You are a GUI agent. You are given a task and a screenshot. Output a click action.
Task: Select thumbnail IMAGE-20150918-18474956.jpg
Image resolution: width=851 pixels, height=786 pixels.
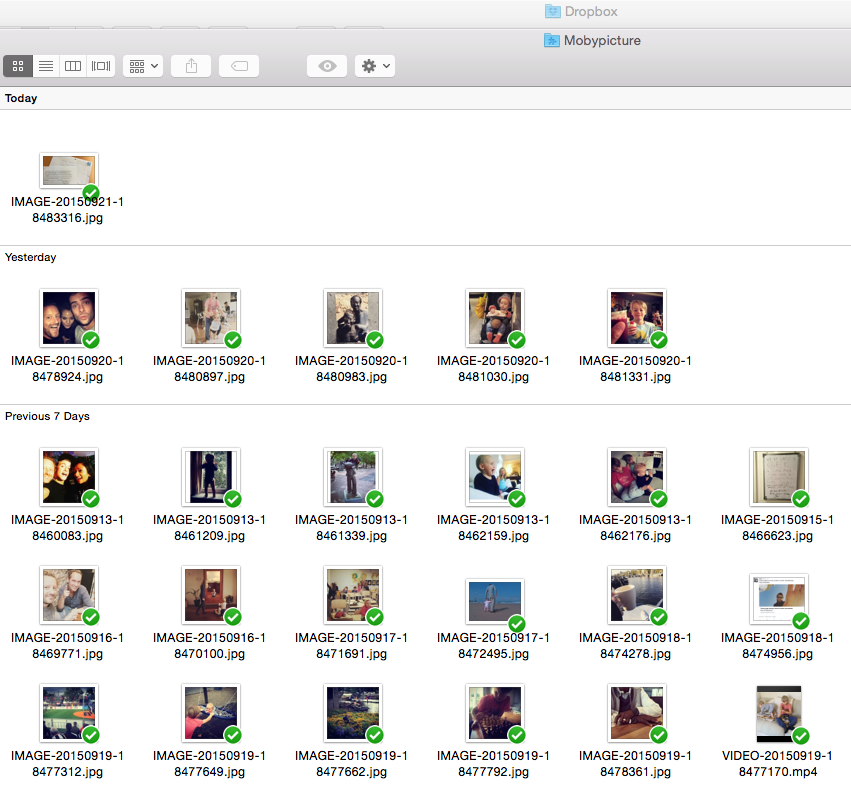[779, 599]
